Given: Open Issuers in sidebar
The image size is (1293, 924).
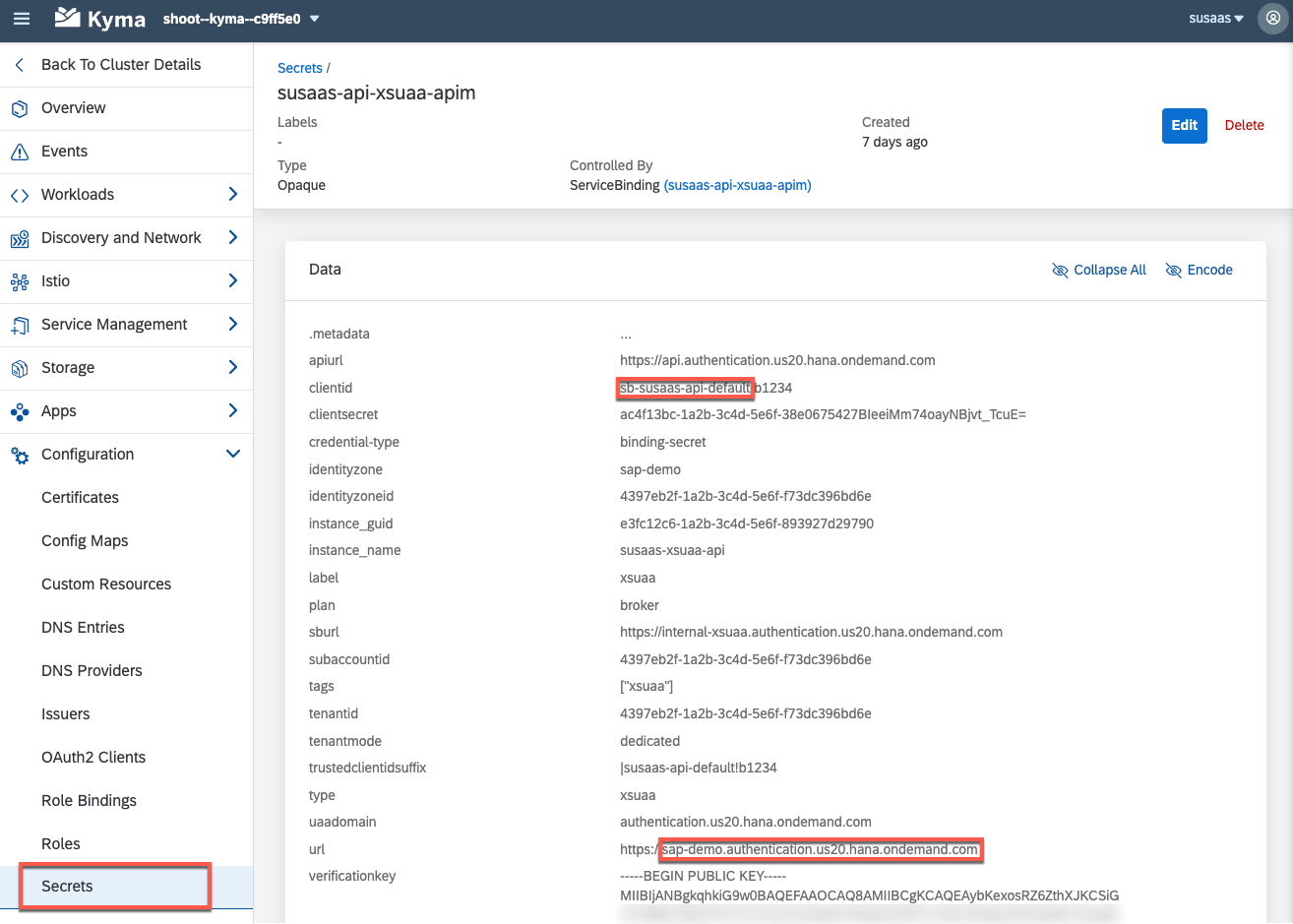Looking at the screenshot, I should pos(126,714).
